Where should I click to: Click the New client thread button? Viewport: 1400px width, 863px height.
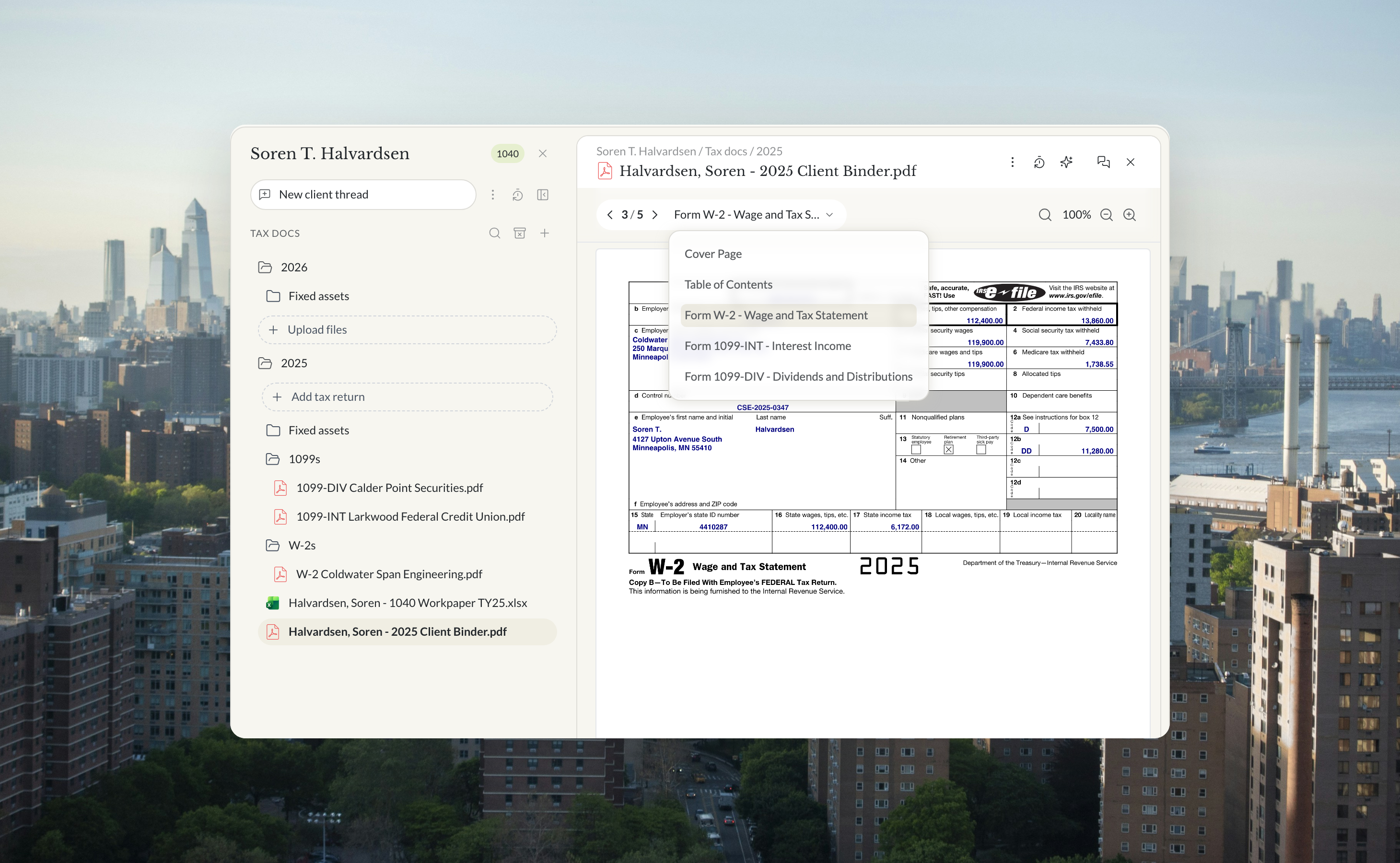(363, 195)
